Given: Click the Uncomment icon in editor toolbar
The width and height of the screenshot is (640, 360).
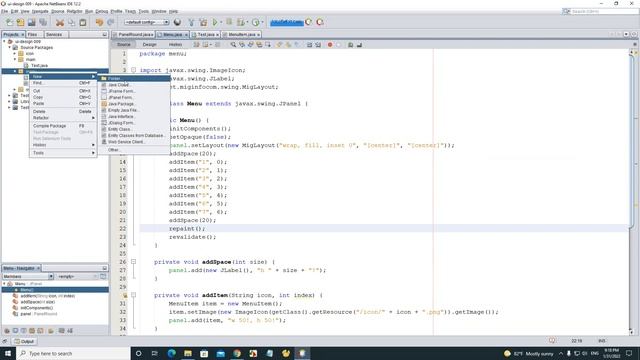Looking at the screenshot, I should click(x=359, y=45).
